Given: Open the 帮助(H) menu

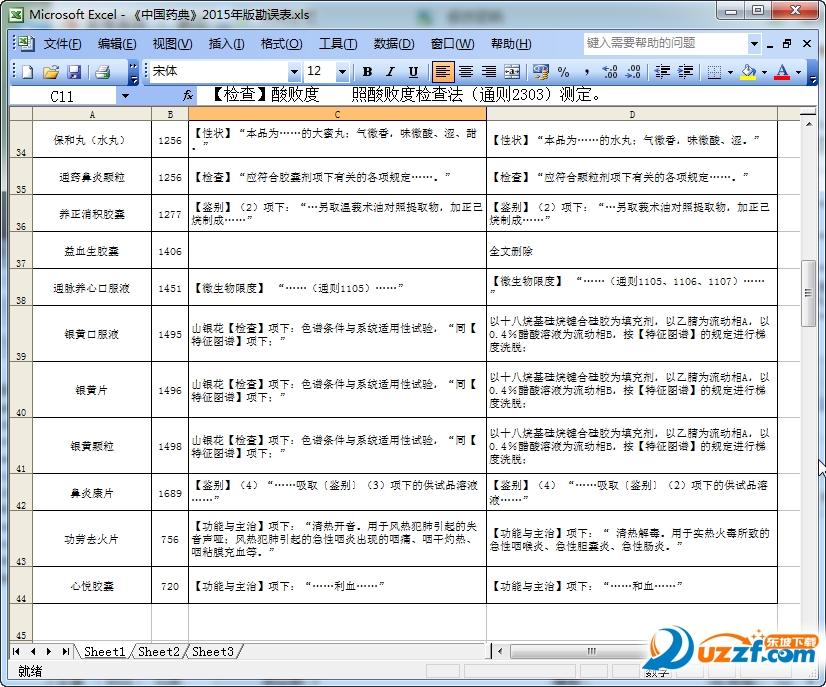Looking at the screenshot, I should coord(511,44).
